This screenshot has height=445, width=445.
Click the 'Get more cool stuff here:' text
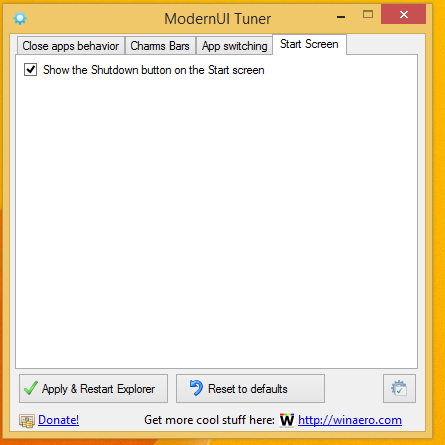[x=209, y=420]
